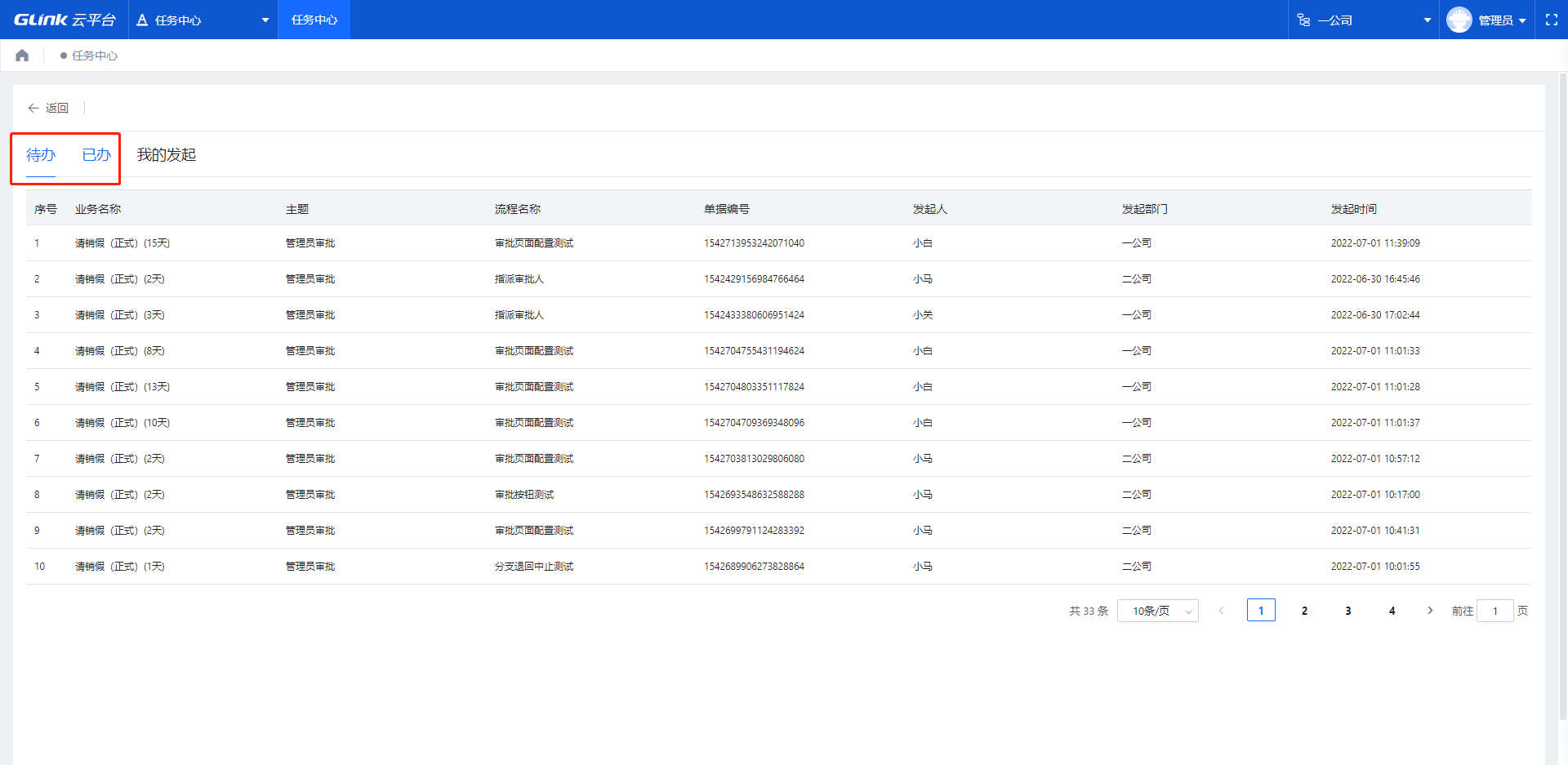Click document number 1542433380606951424
This screenshot has width=1568, height=765.
click(754, 315)
